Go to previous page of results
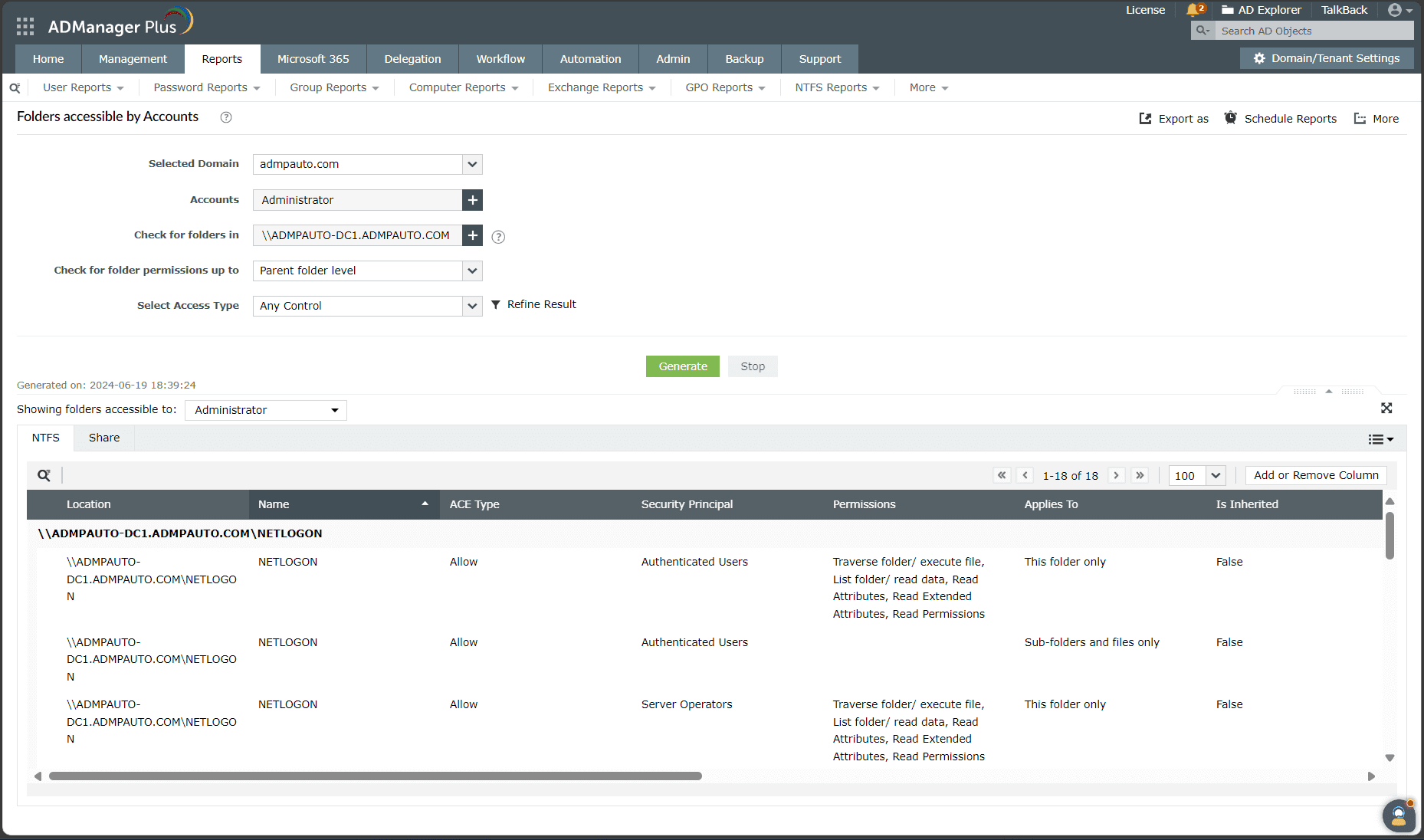Screen dimensions: 1424x840 (1025, 475)
